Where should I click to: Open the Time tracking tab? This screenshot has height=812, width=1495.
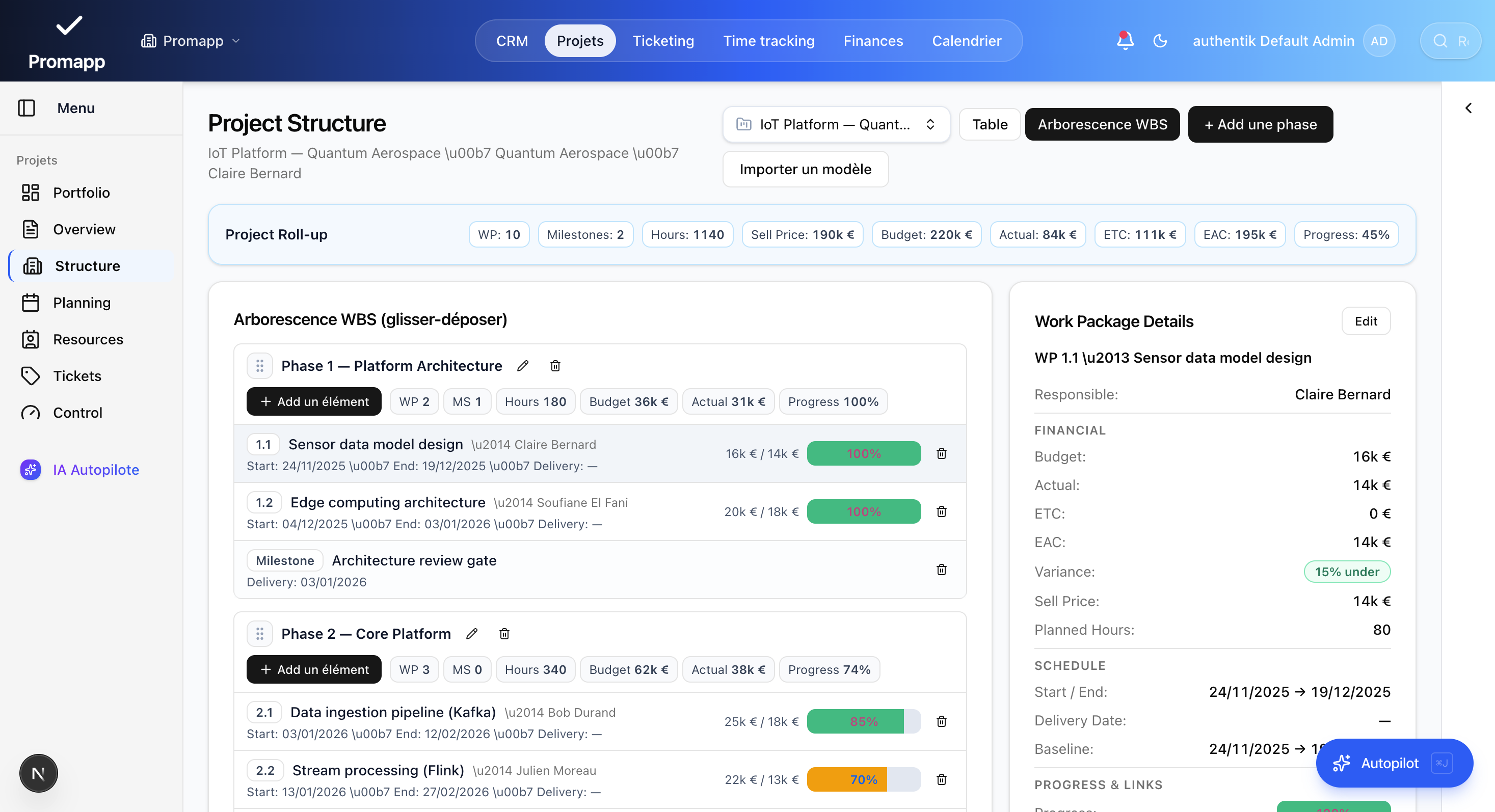[768, 41]
